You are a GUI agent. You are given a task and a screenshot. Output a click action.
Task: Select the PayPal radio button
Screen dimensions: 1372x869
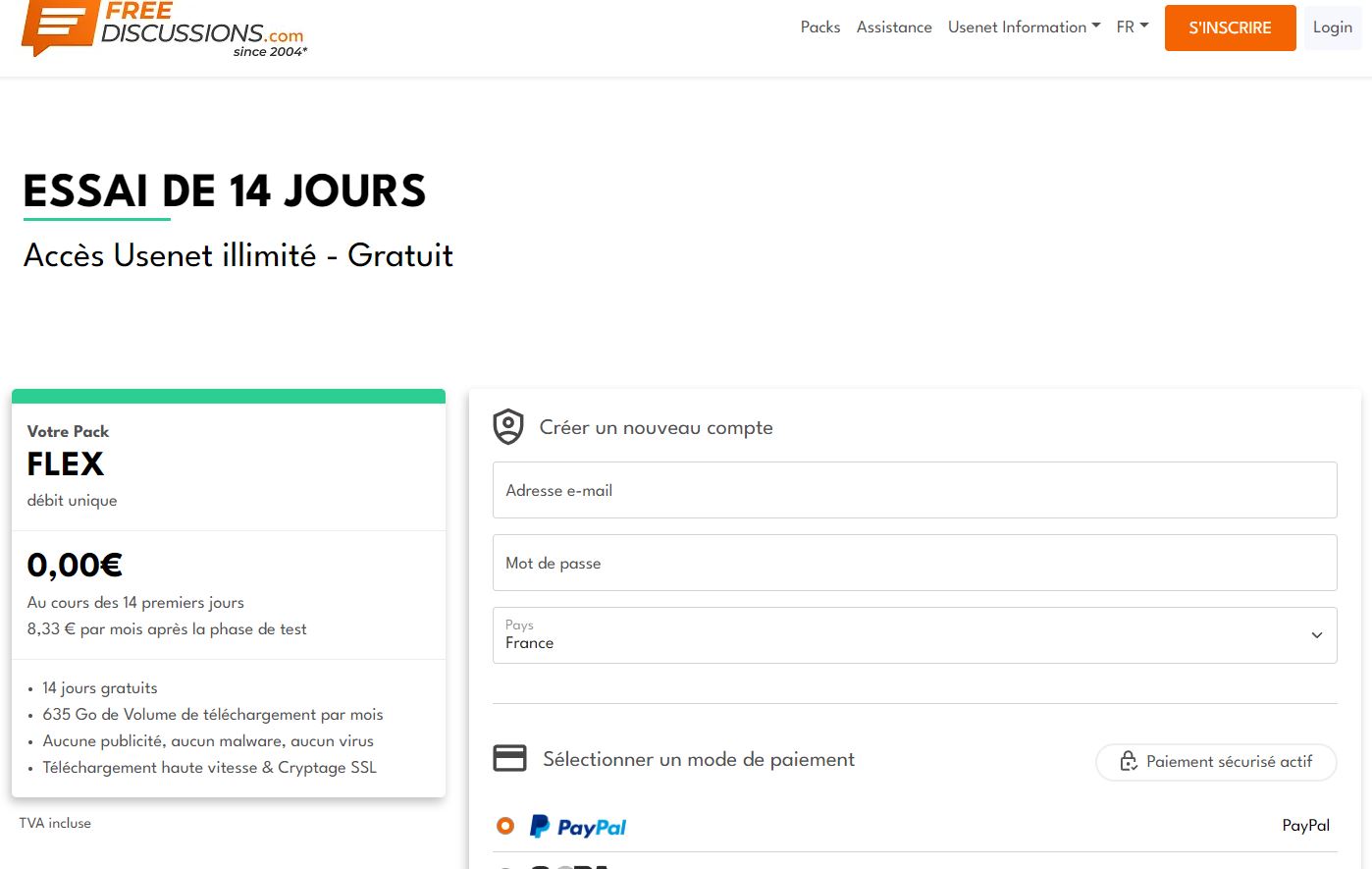click(x=505, y=826)
